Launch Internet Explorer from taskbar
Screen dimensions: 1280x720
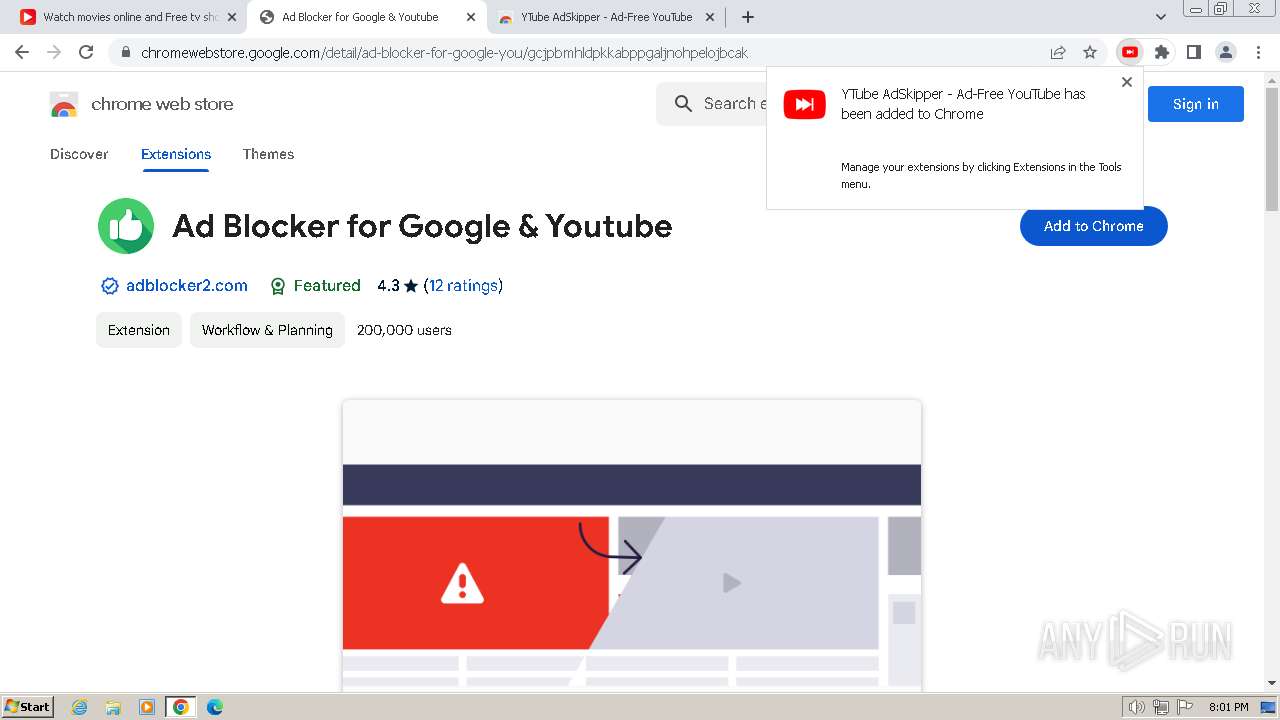[79, 707]
